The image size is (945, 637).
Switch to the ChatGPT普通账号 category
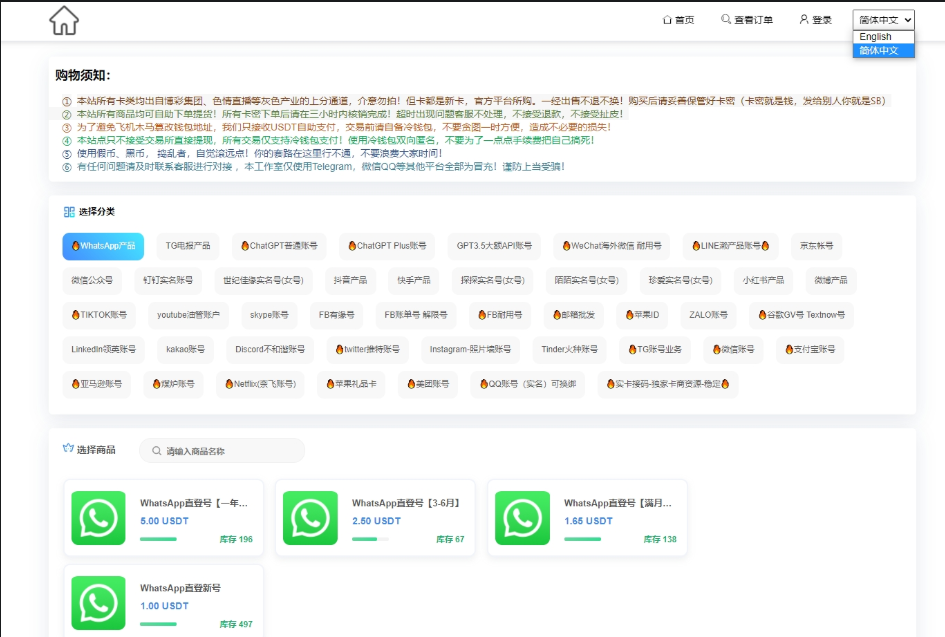(279, 246)
